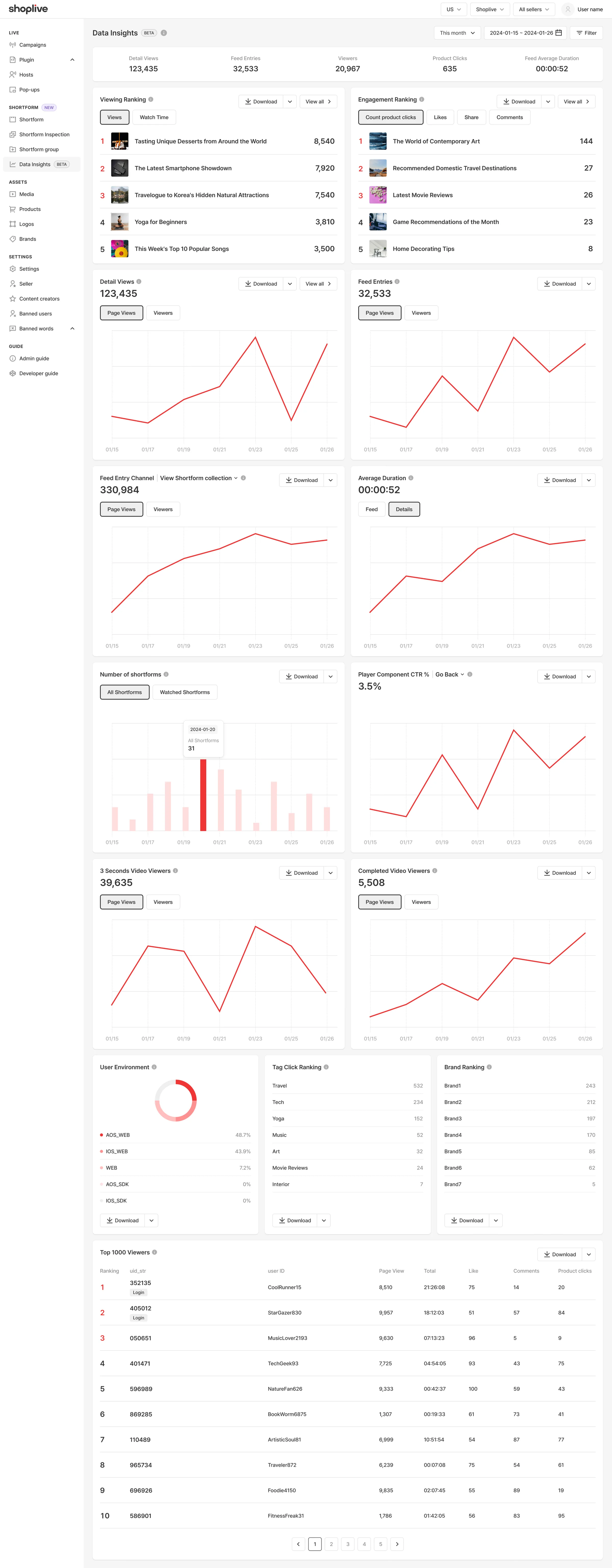Image resolution: width=612 pixels, height=1568 pixels.
Task: Open the This month period dropdown
Action: point(457,33)
